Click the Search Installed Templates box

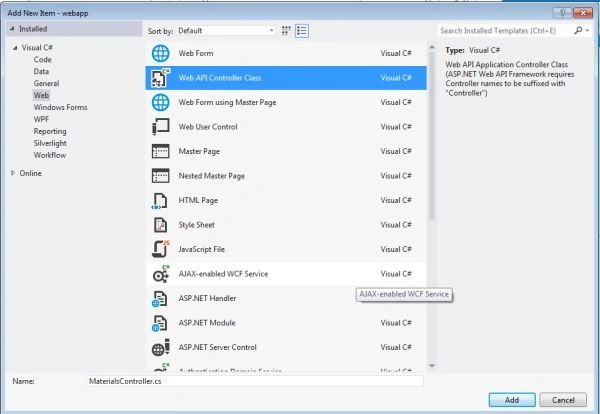pyautogui.click(x=505, y=31)
